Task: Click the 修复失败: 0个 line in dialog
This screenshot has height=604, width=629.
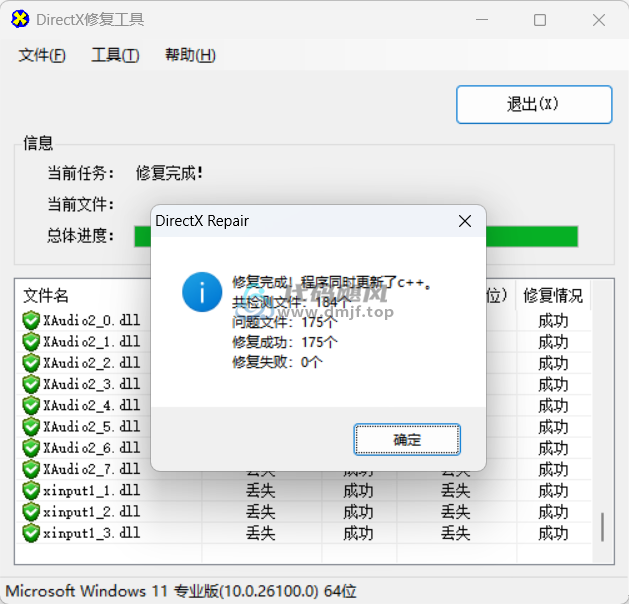Action: [x=277, y=362]
